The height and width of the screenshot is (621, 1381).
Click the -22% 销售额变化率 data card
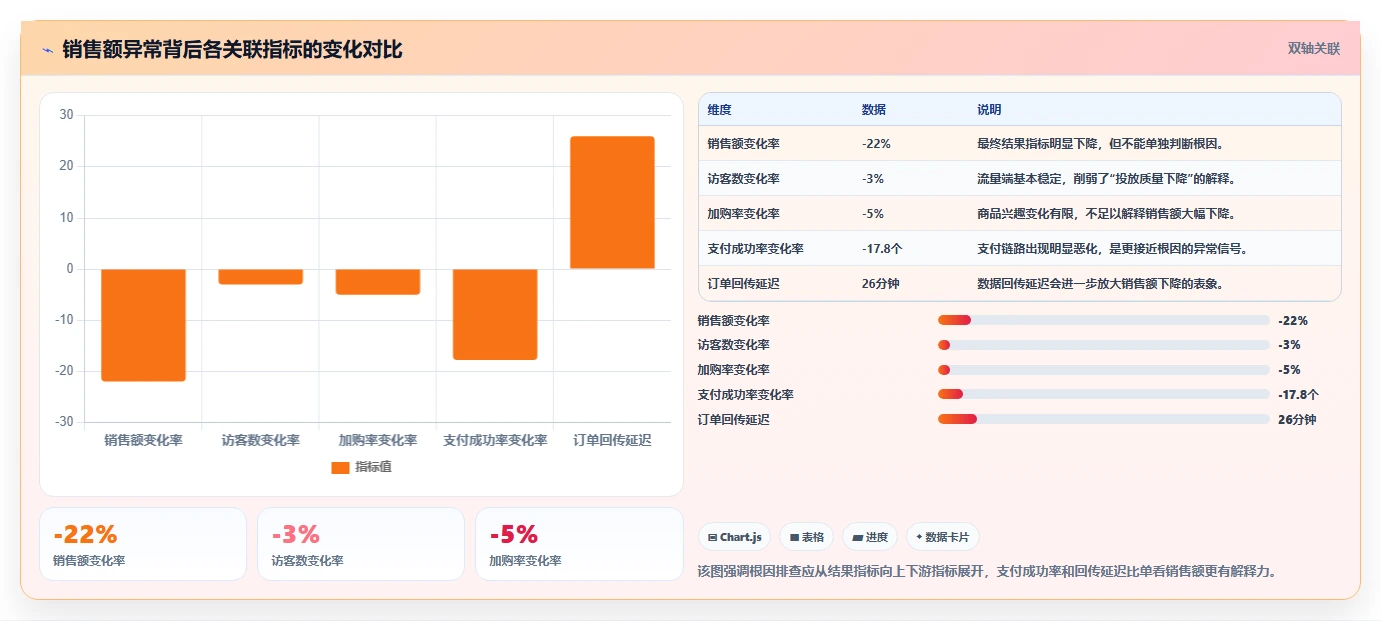tap(143, 544)
